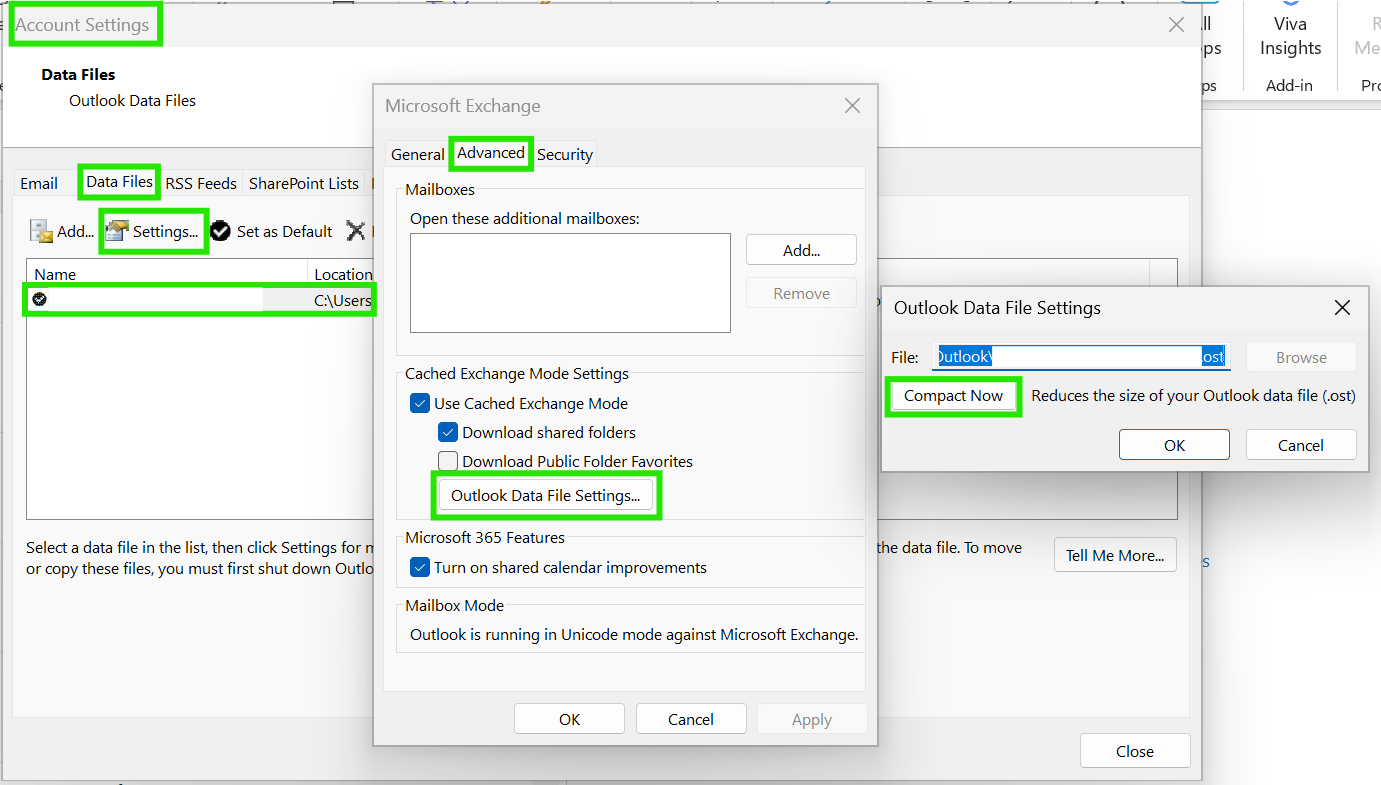Open the RSS Feeds tab
This screenshot has height=785, width=1381.
[x=201, y=183]
